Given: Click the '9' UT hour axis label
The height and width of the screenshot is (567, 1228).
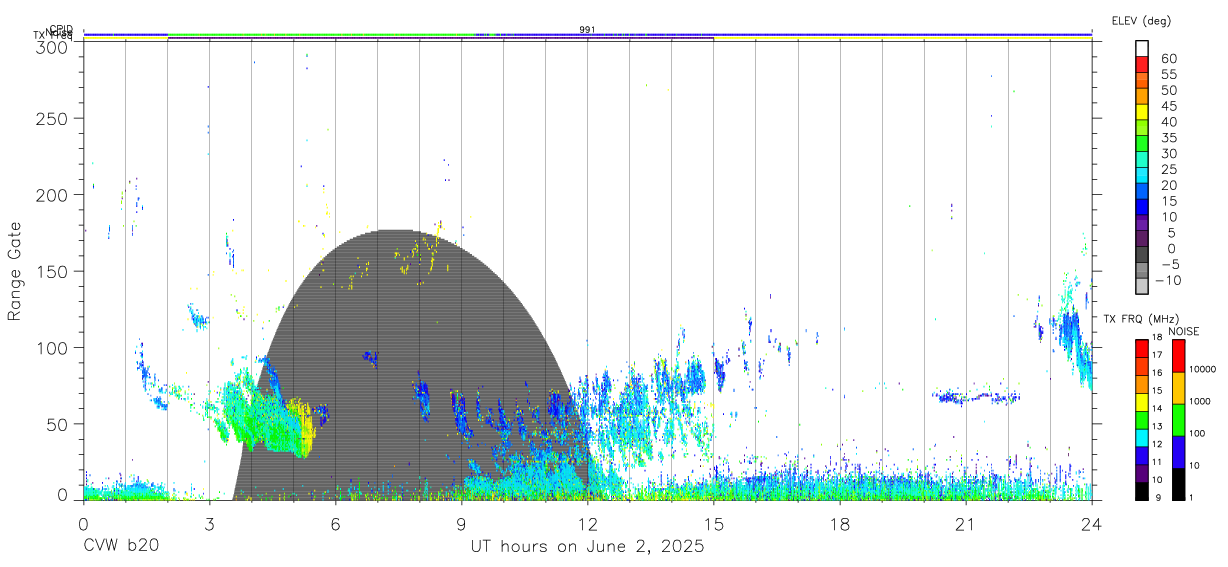Looking at the screenshot, I should tap(462, 523).
